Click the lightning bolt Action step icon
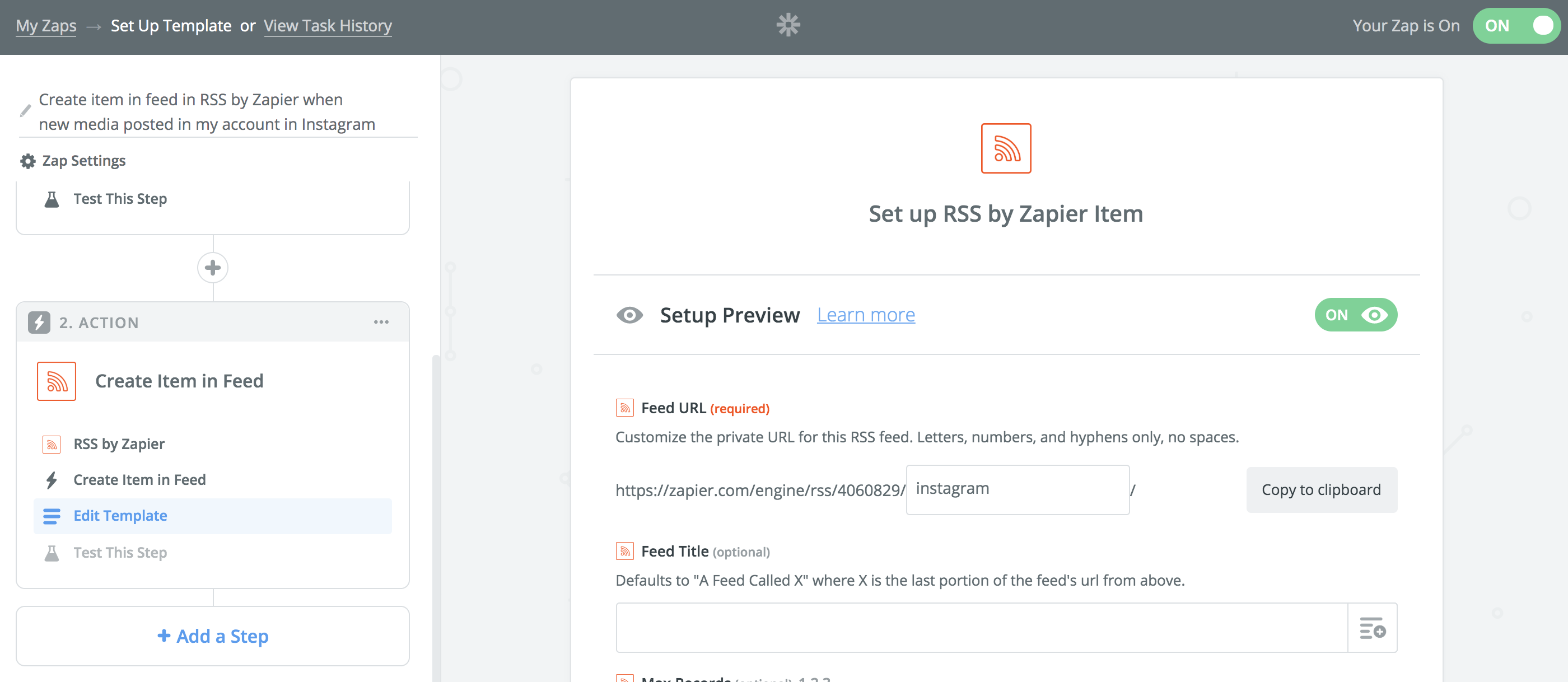1568x682 pixels. click(x=40, y=323)
